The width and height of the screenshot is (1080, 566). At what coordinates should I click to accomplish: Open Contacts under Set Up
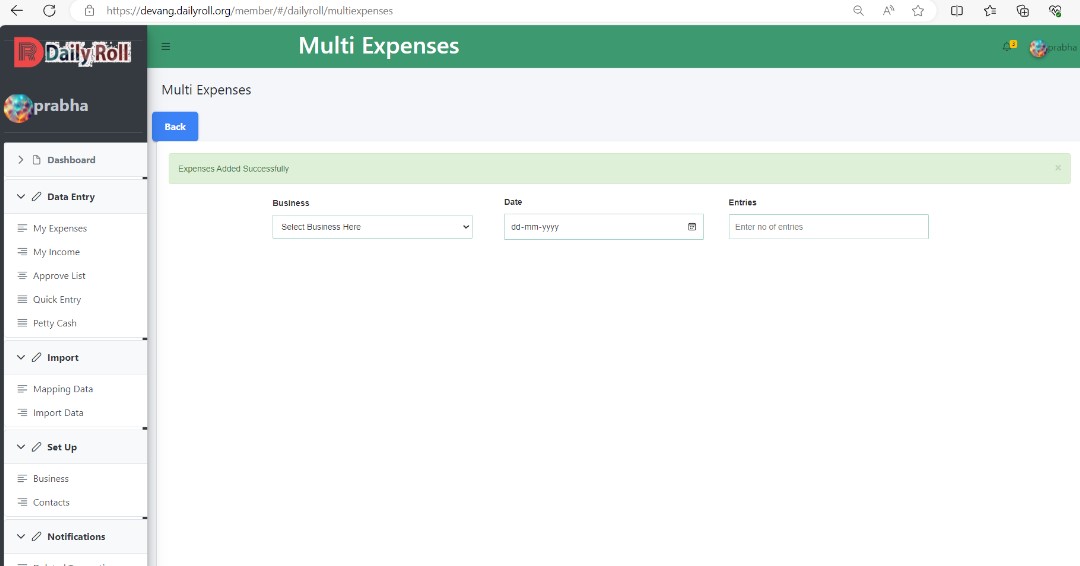[x=51, y=502]
